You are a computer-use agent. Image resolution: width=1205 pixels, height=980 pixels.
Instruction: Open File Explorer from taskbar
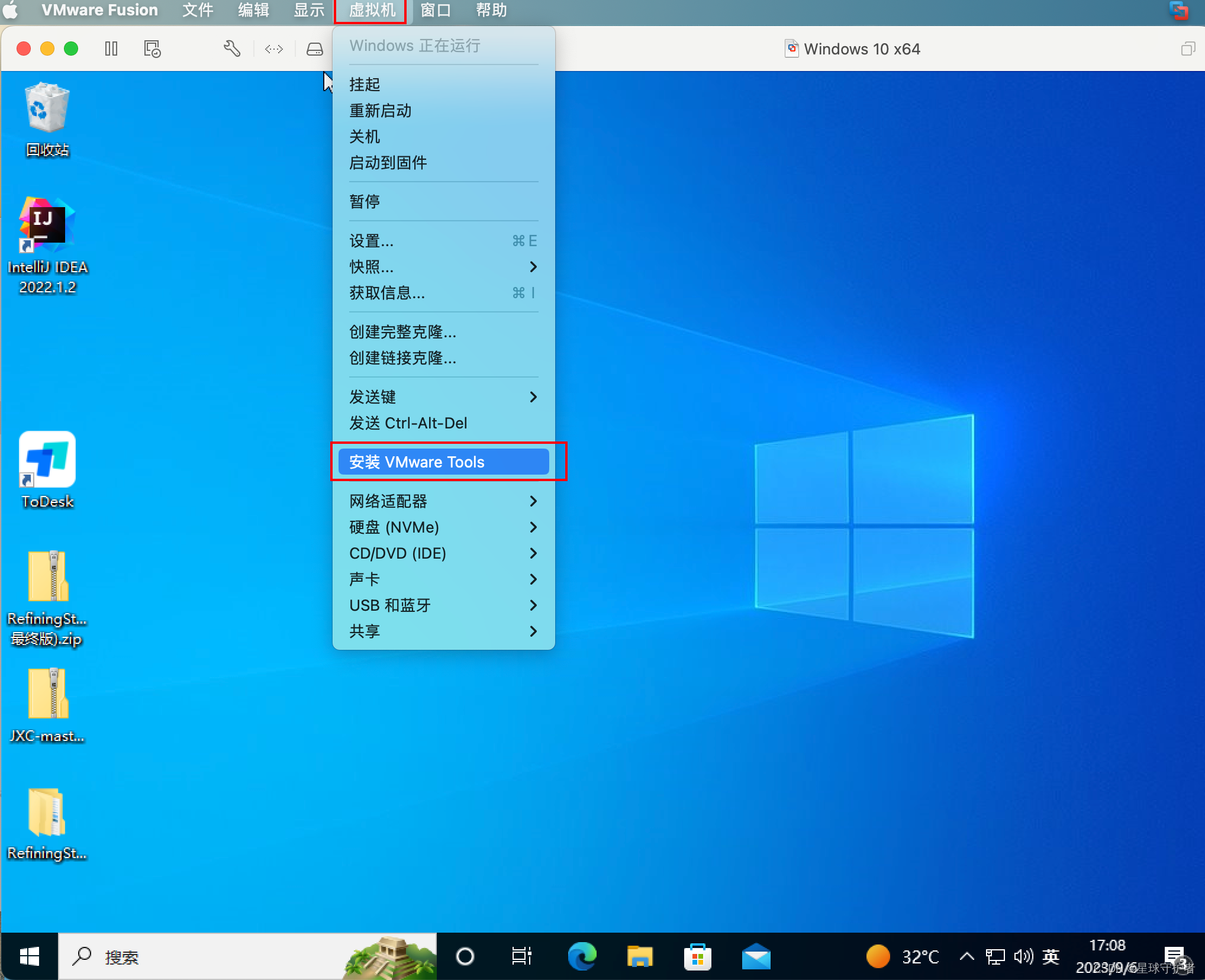point(640,956)
